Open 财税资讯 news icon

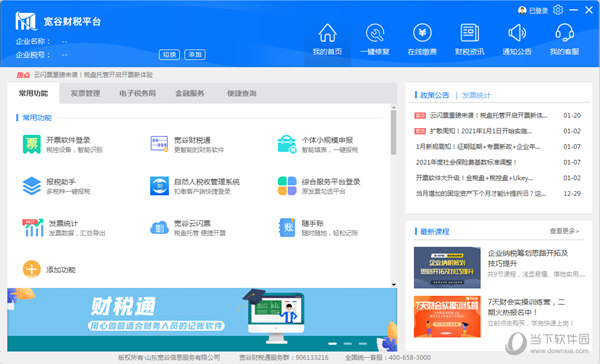[470, 33]
